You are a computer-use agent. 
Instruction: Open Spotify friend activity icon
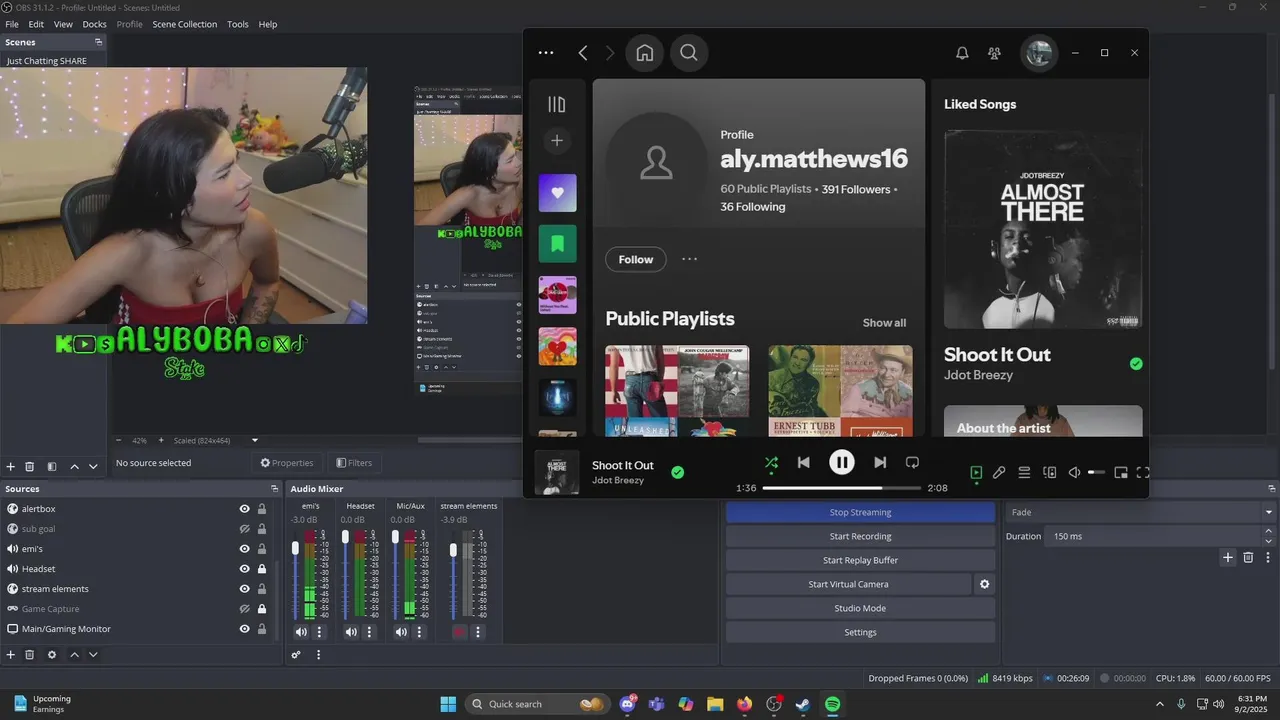[994, 53]
